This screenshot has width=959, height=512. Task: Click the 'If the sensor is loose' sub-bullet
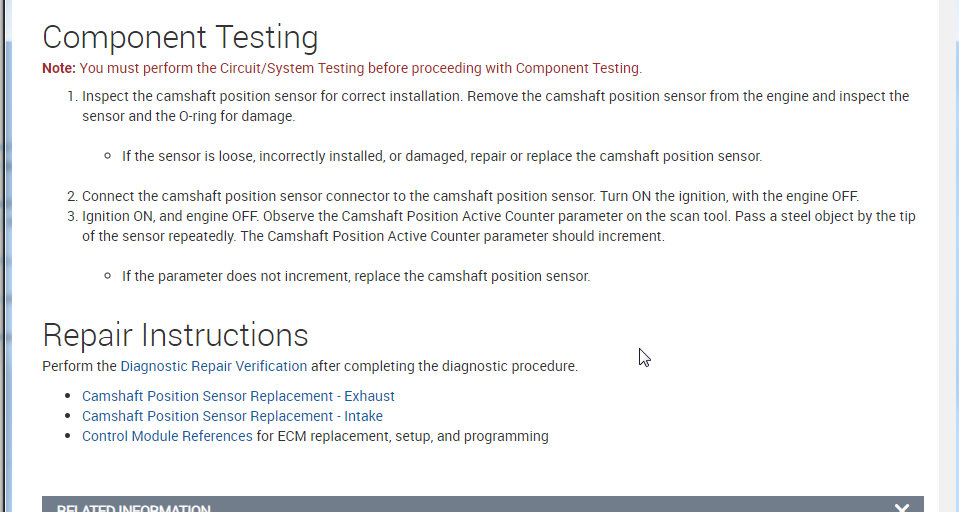pyautogui.click(x=442, y=156)
